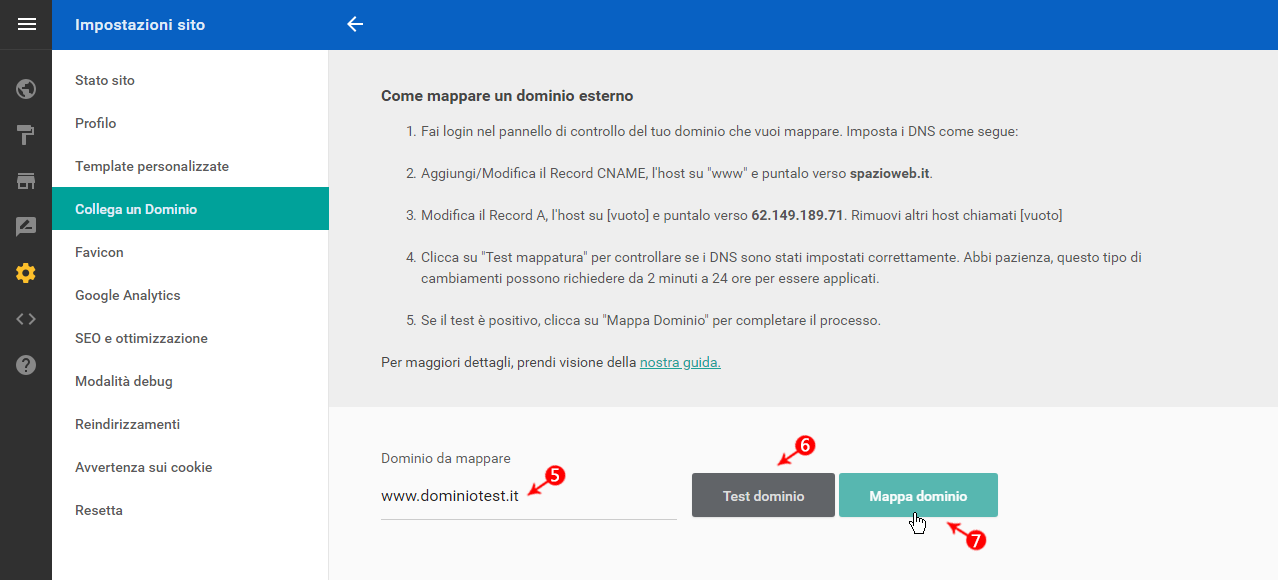Open Avvertenza sui cookie settings
This screenshot has width=1278, height=580.
[x=143, y=467]
